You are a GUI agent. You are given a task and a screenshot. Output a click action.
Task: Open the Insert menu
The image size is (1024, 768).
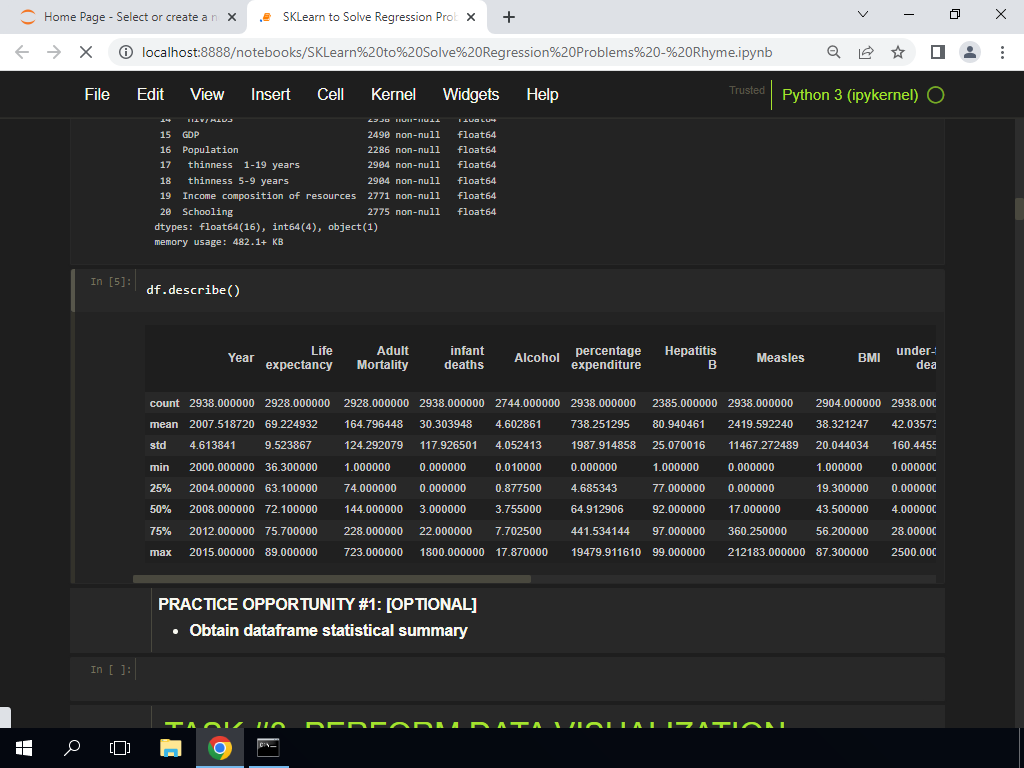[270, 95]
